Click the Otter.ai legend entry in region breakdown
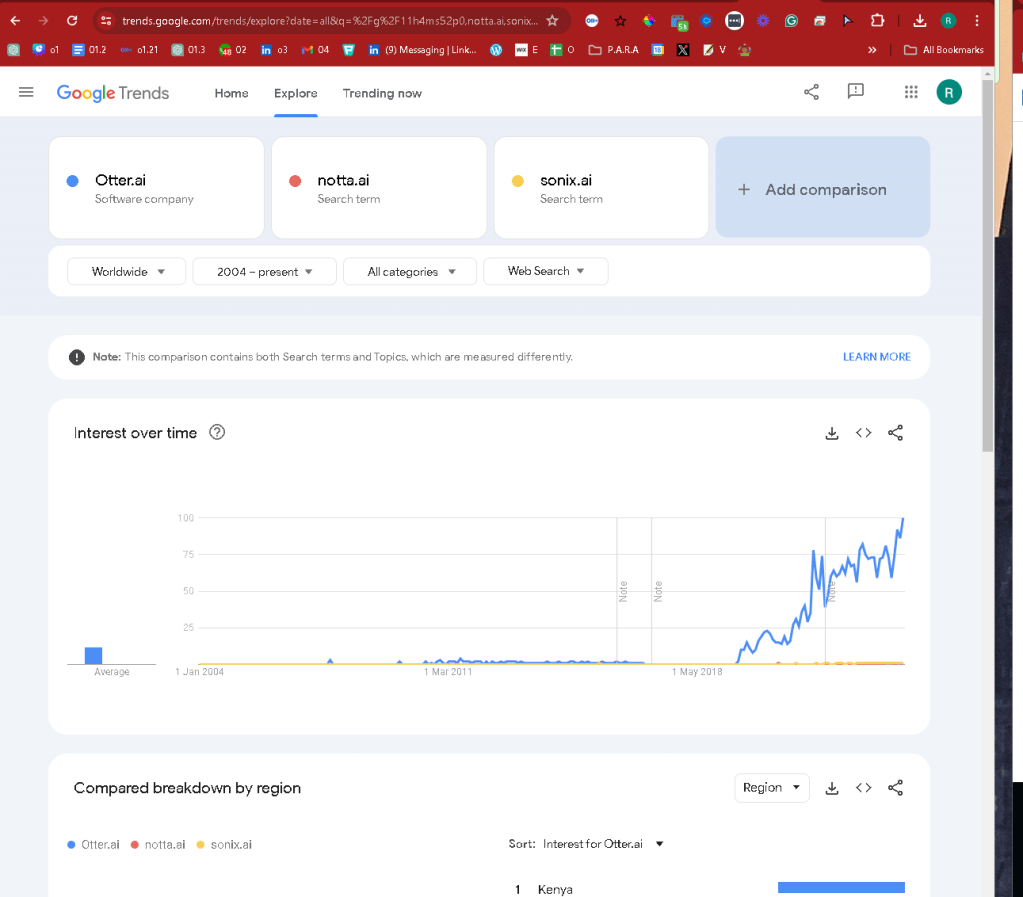Image resolution: width=1023 pixels, height=897 pixels. pos(93,845)
